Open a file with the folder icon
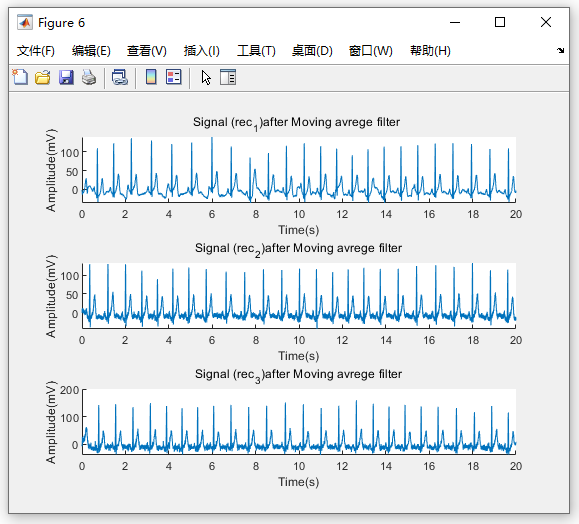The height and width of the screenshot is (524, 579). pyautogui.click(x=43, y=77)
